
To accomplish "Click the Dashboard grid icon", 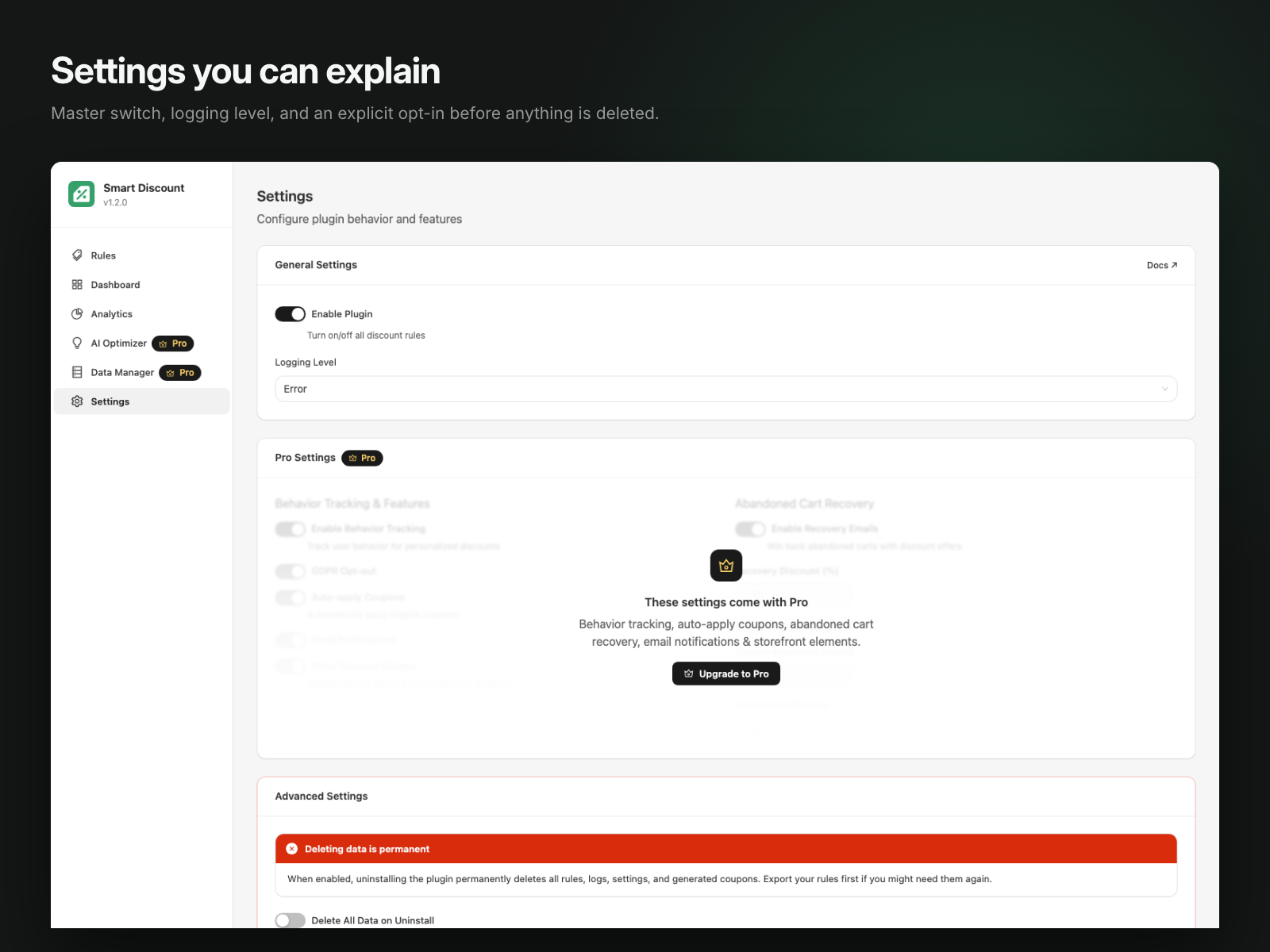I will [77, 285].
